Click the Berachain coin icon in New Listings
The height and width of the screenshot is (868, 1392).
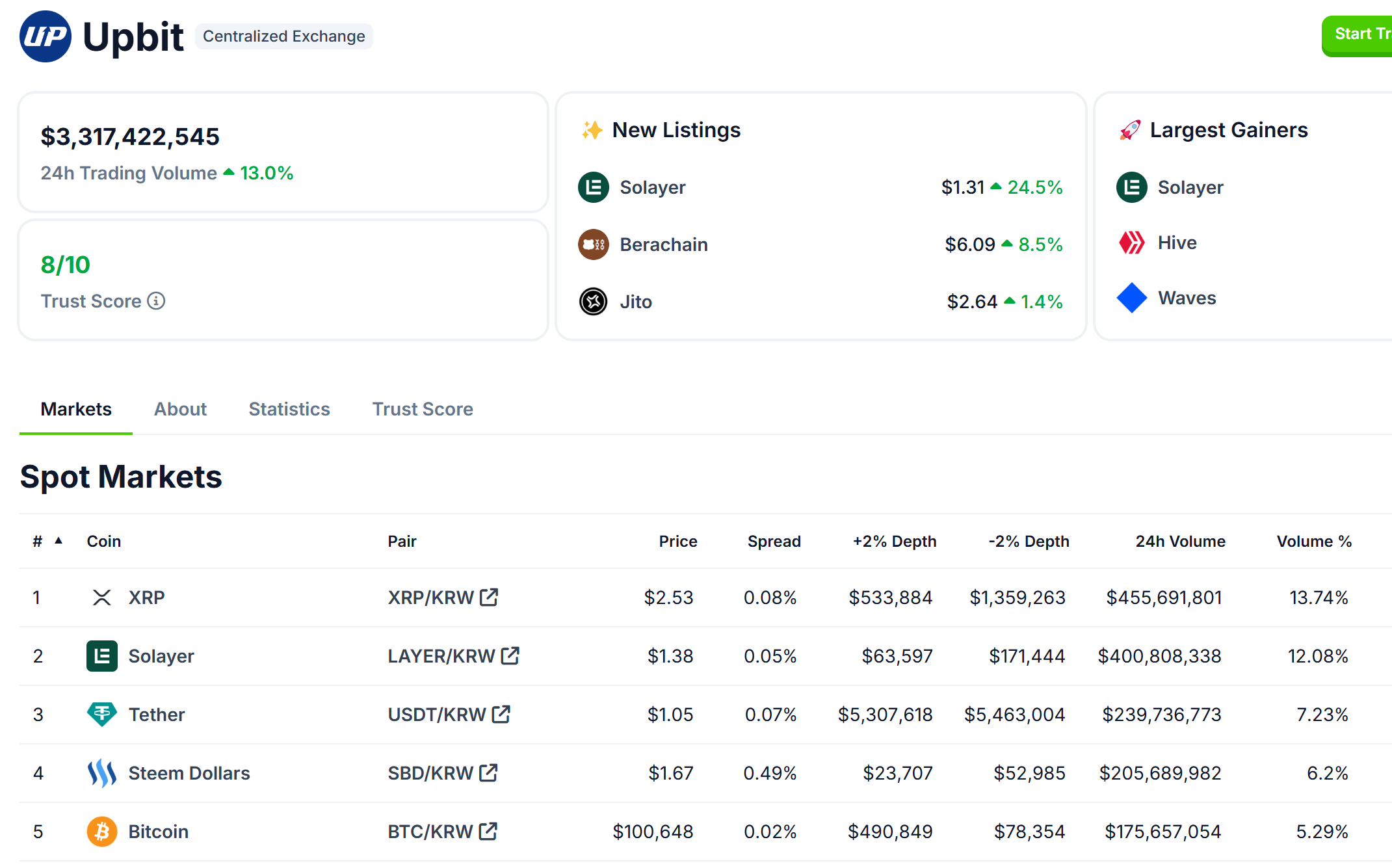coord(593,244)
